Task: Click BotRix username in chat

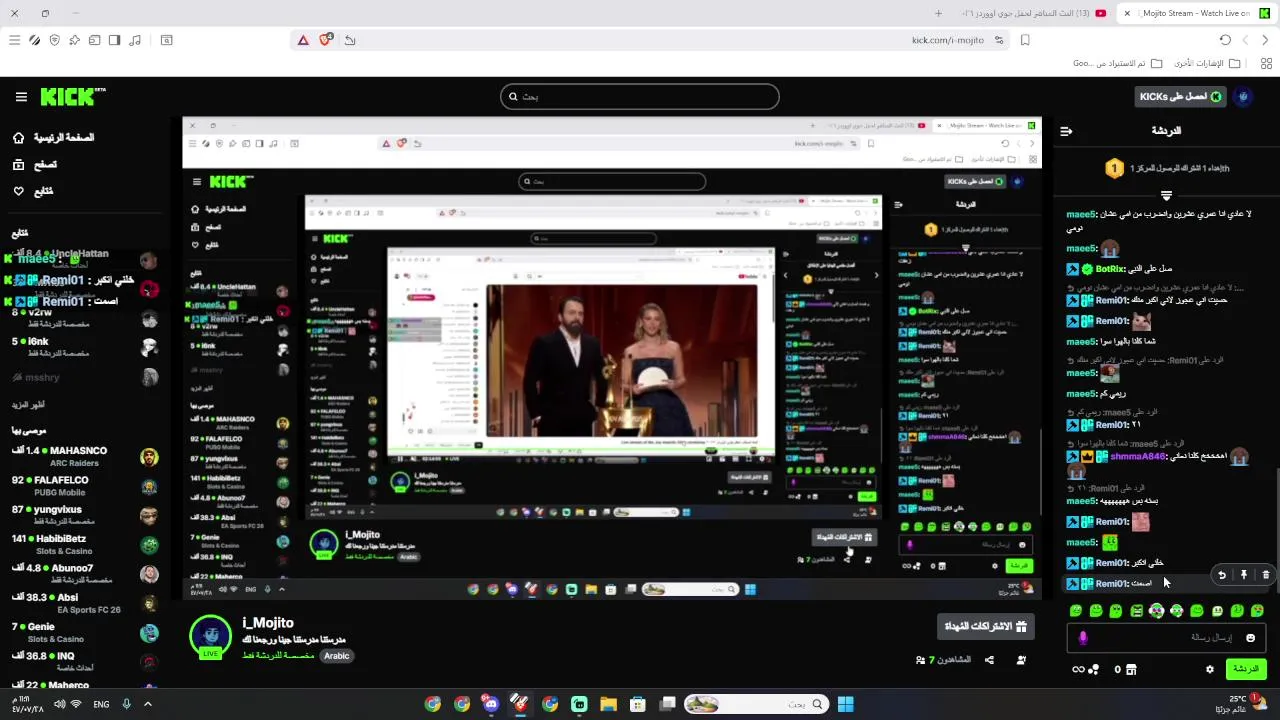Action: click(x=1110, y=269)
